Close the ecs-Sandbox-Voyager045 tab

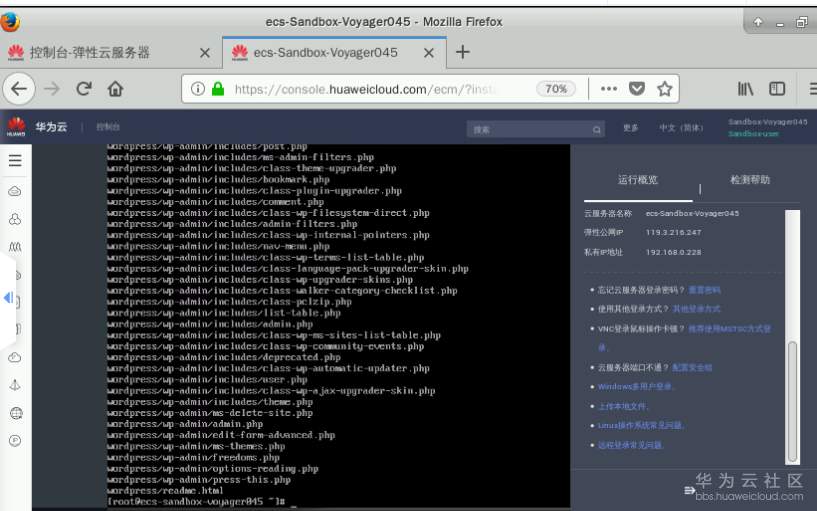tap(428, 53)
